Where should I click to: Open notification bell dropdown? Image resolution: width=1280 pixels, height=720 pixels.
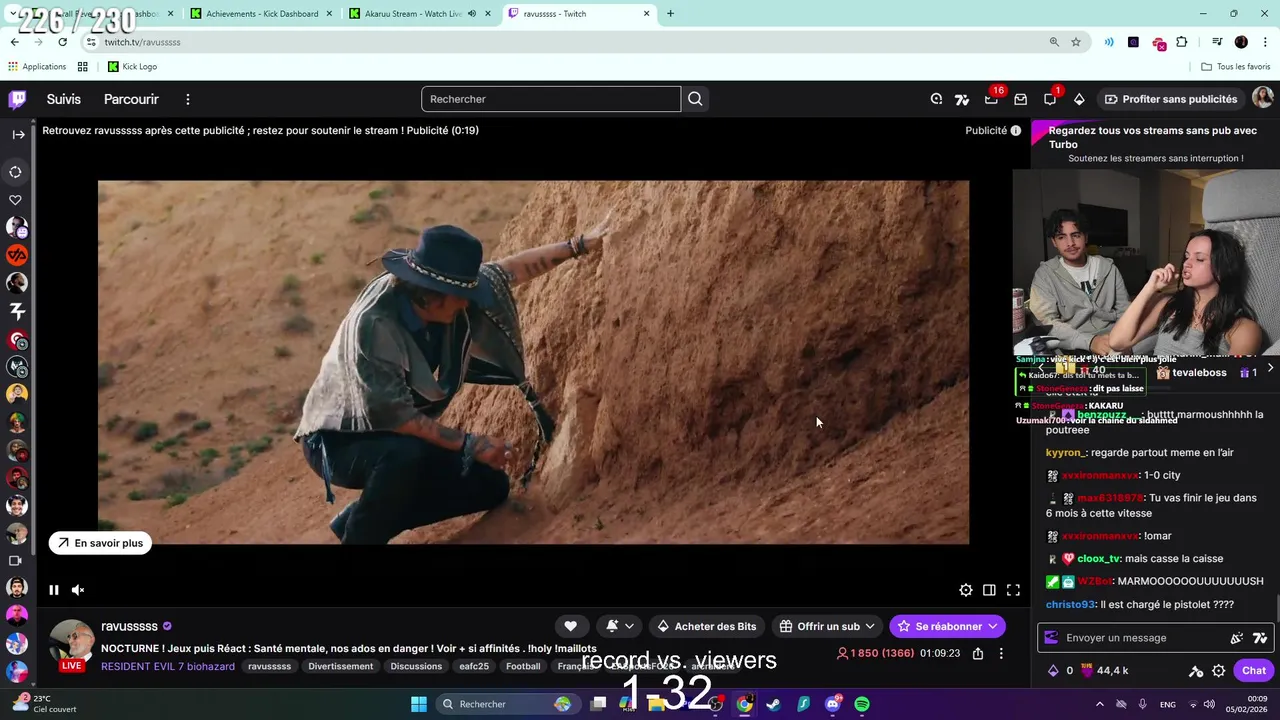(x=620, y=626)
